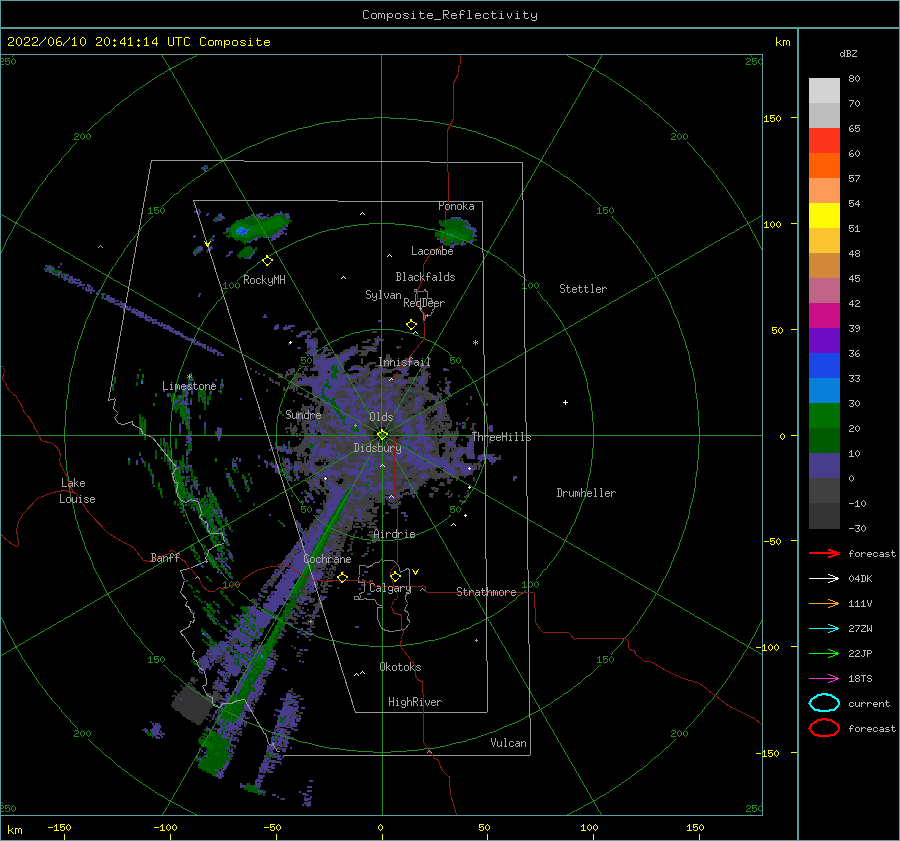
Task: Click the magenta 18TS arrow in the legend
Action: 824,679
